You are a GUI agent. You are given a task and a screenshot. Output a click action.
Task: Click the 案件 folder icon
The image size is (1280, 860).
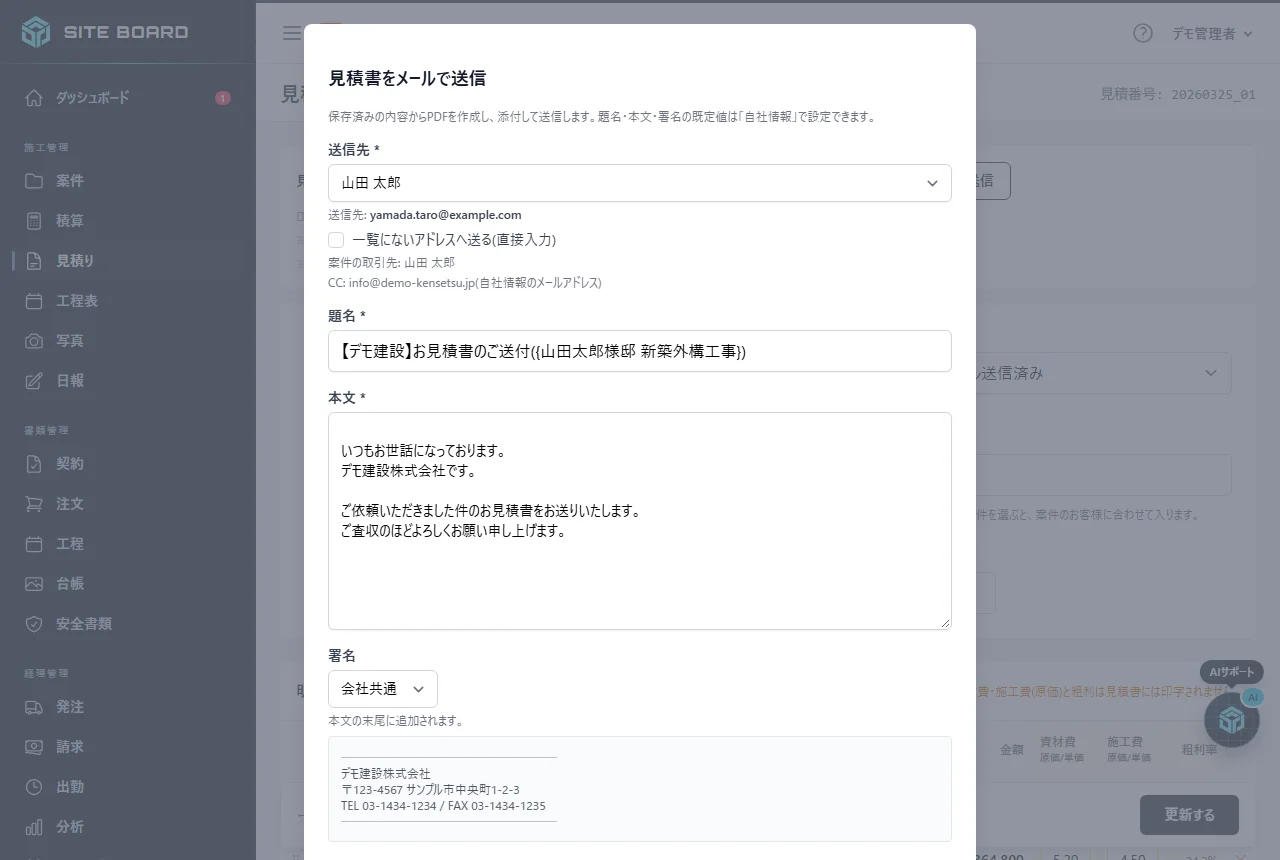point(34,181)
